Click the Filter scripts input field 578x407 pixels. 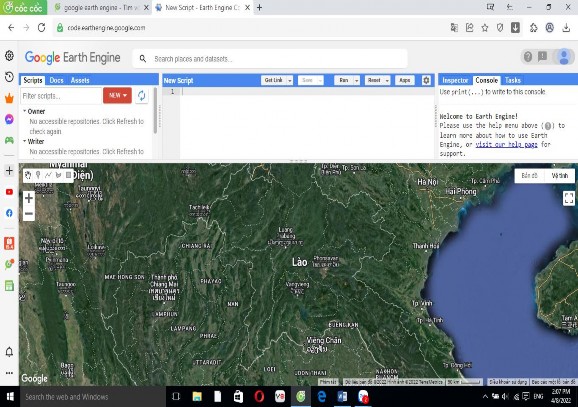(x=61, y=96)
